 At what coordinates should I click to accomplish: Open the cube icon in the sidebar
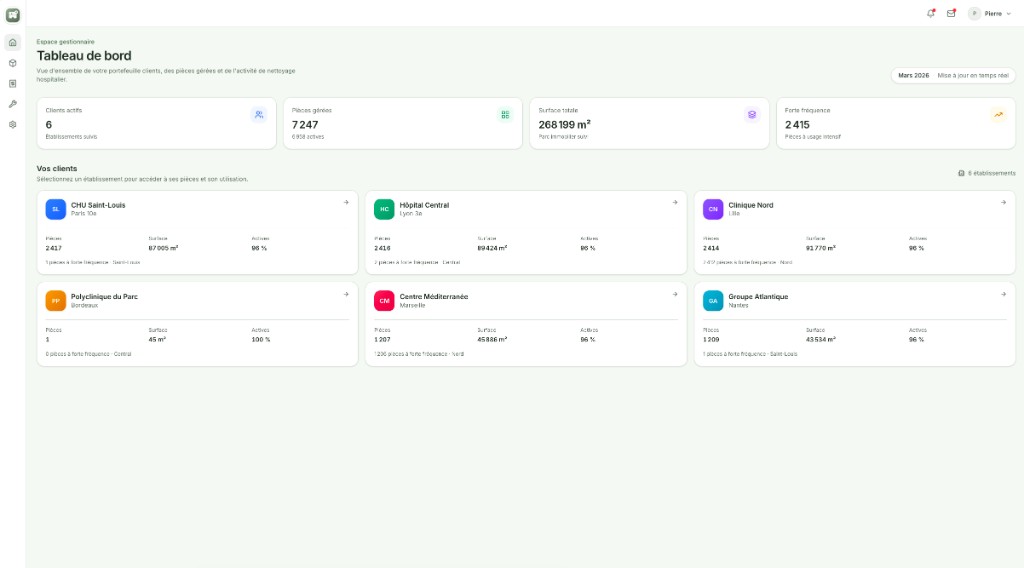(12, 63)
